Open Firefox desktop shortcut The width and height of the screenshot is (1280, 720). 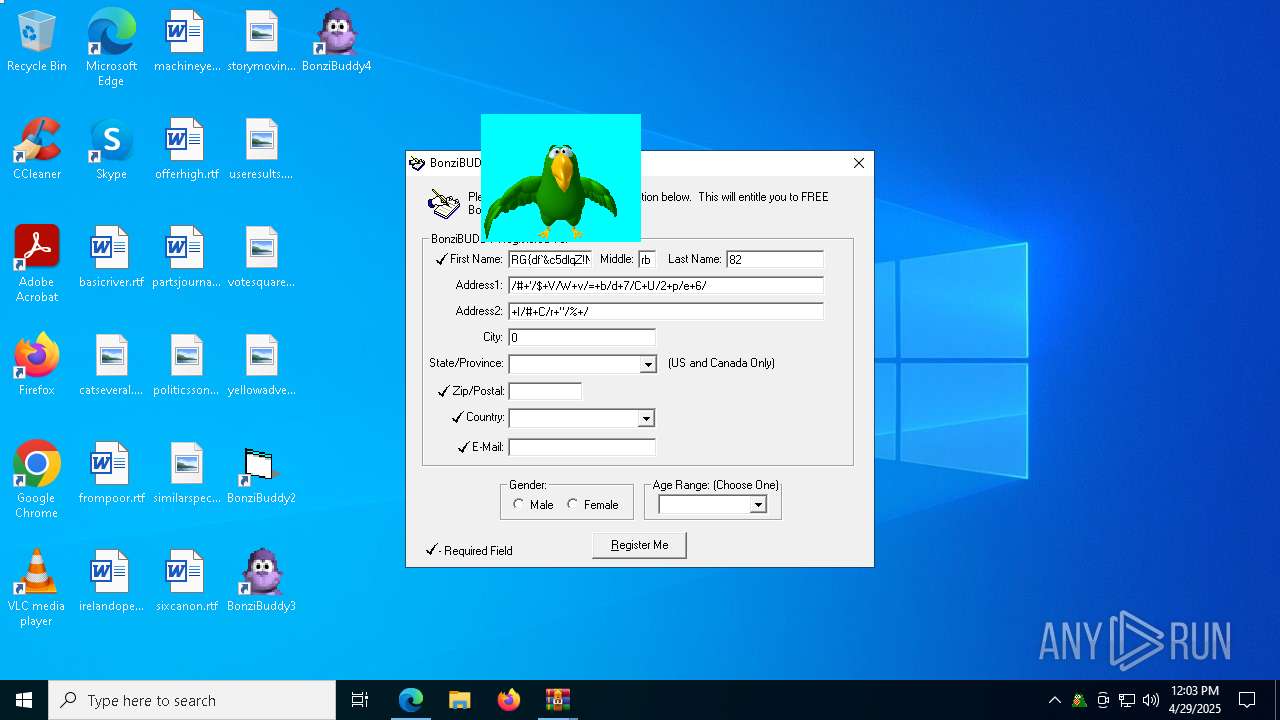click(x=37, y=366)
